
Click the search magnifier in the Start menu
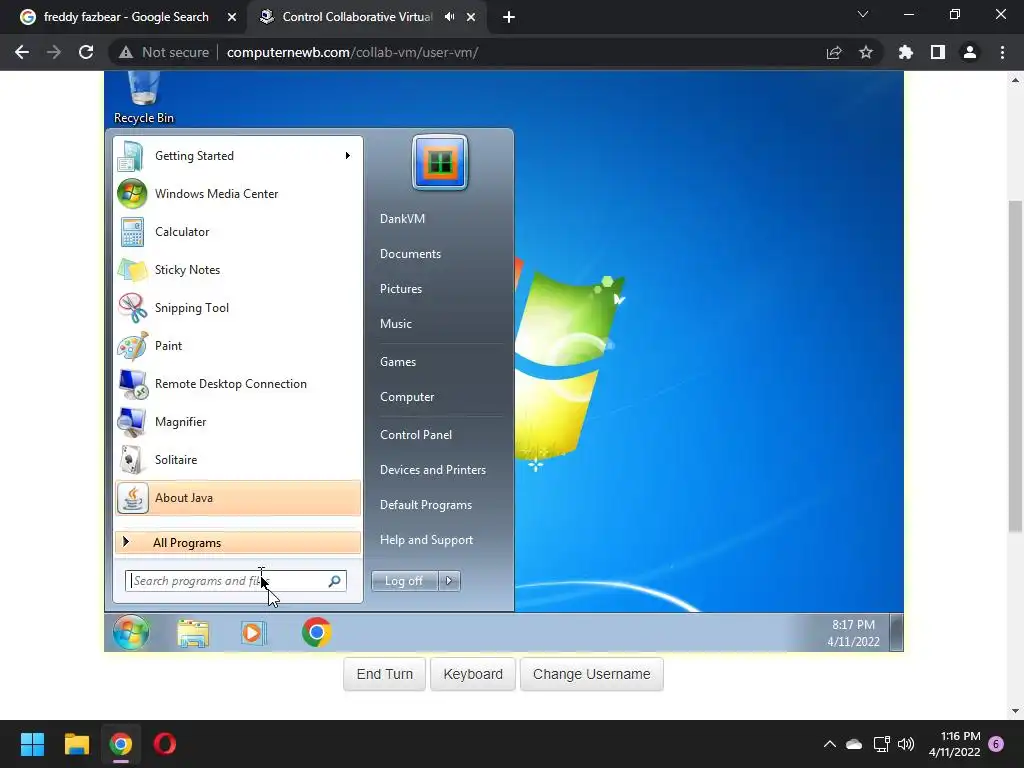coord(334,581)
